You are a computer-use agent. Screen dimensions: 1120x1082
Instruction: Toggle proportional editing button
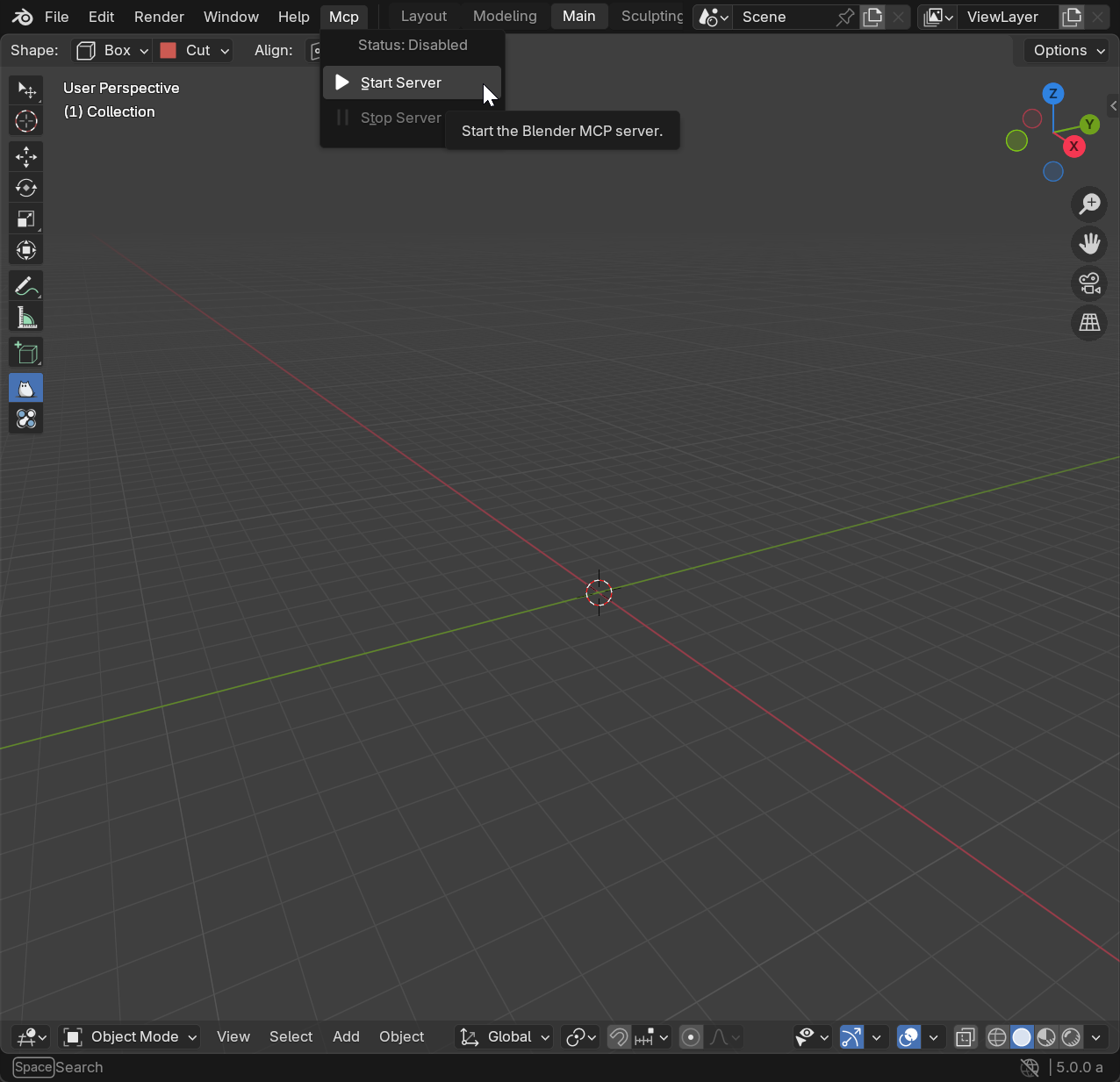click(692, 1037)
